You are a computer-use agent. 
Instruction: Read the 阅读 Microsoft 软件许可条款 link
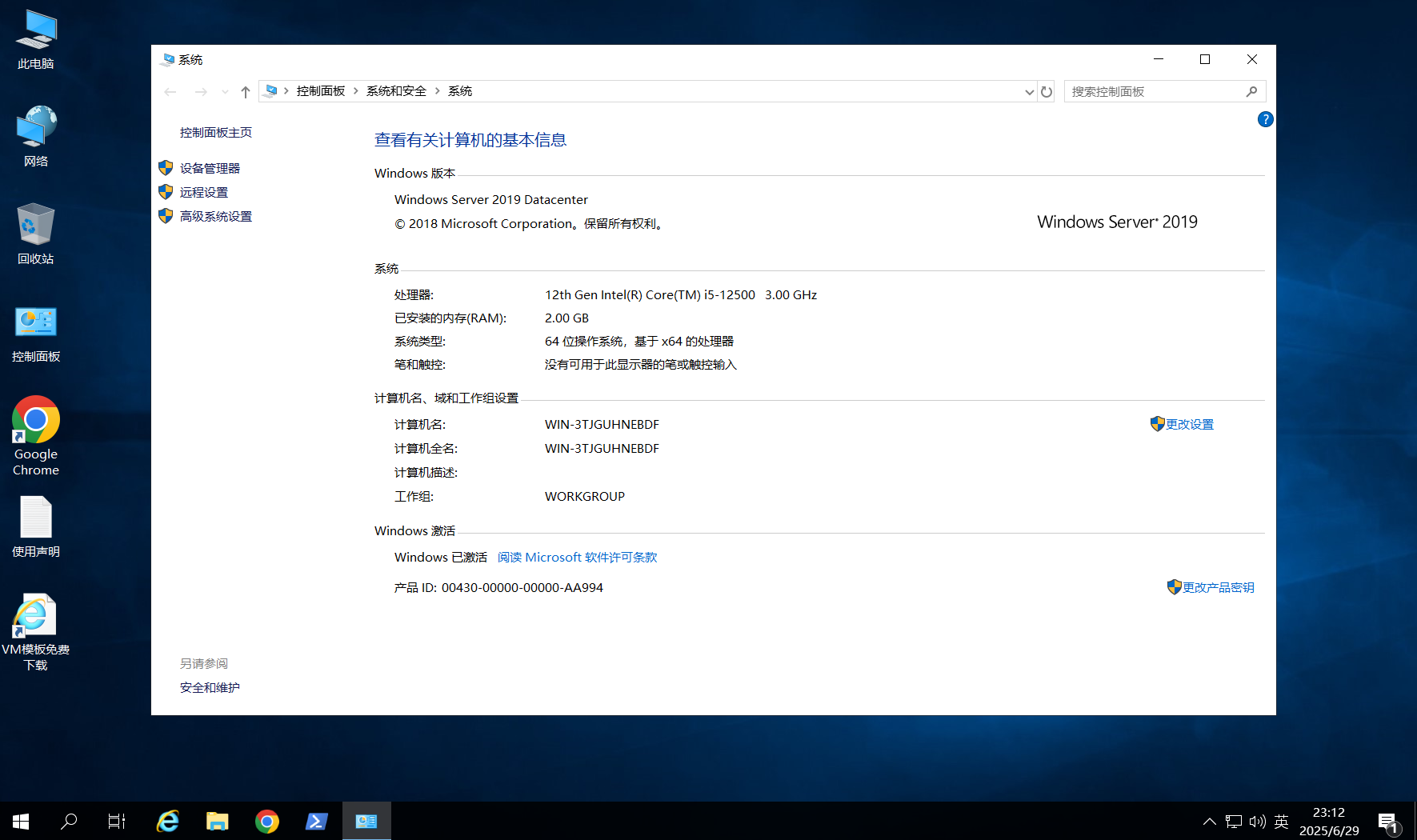pyautogui.click(x=578, y=558)
